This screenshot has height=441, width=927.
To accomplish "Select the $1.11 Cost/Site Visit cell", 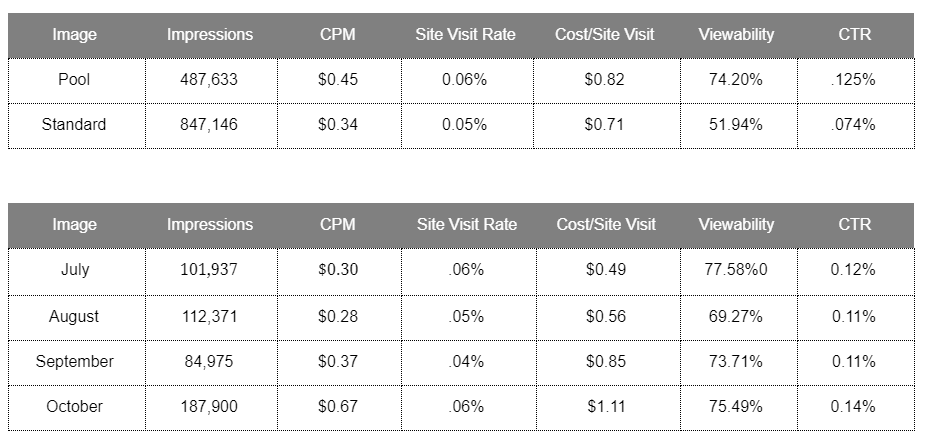I will (605, 407).
